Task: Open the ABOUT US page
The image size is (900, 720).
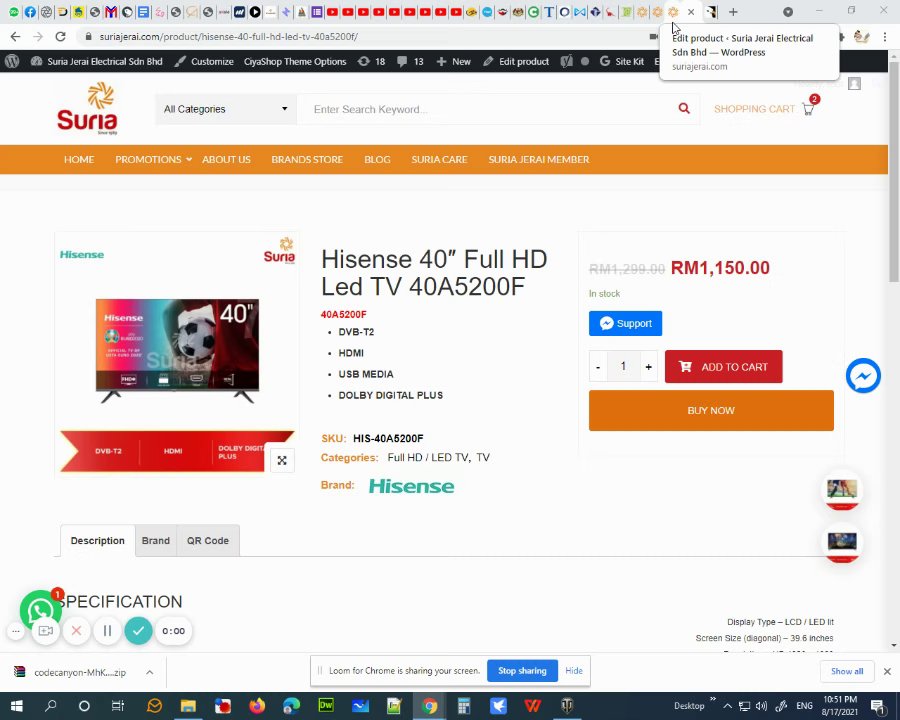Action: tap(226, 160)
